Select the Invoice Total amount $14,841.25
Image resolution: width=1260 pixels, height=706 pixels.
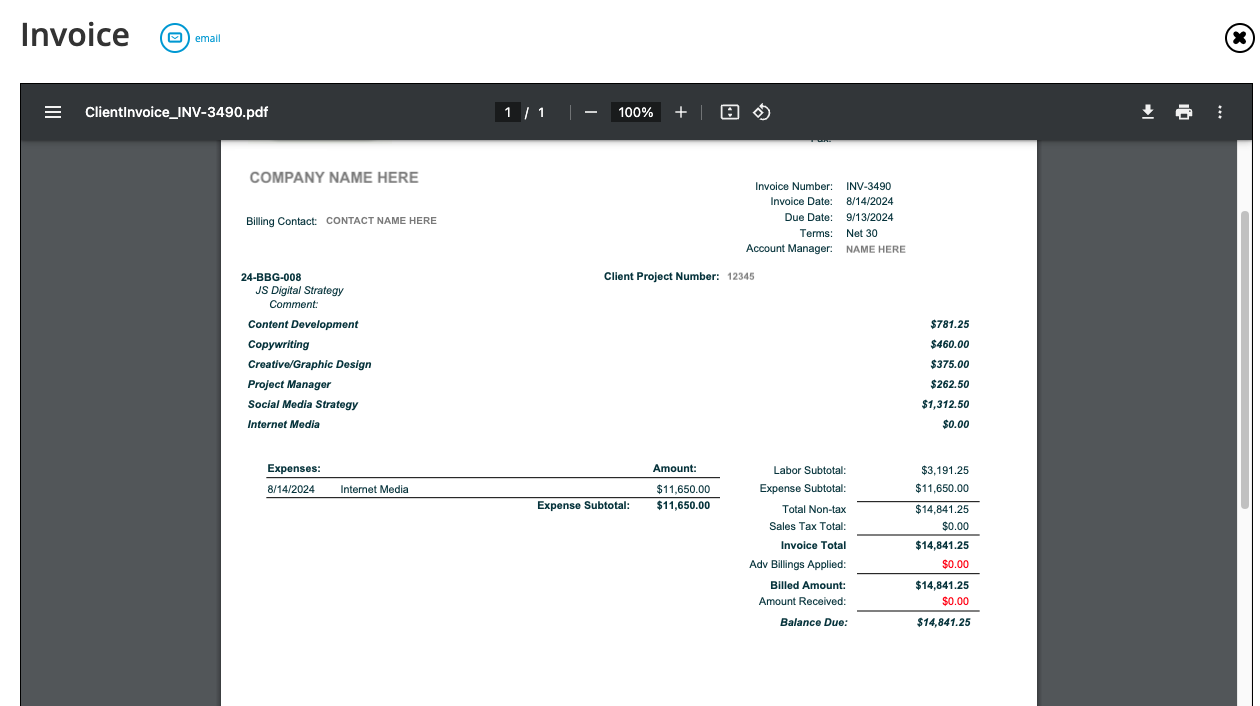(944, 545)
